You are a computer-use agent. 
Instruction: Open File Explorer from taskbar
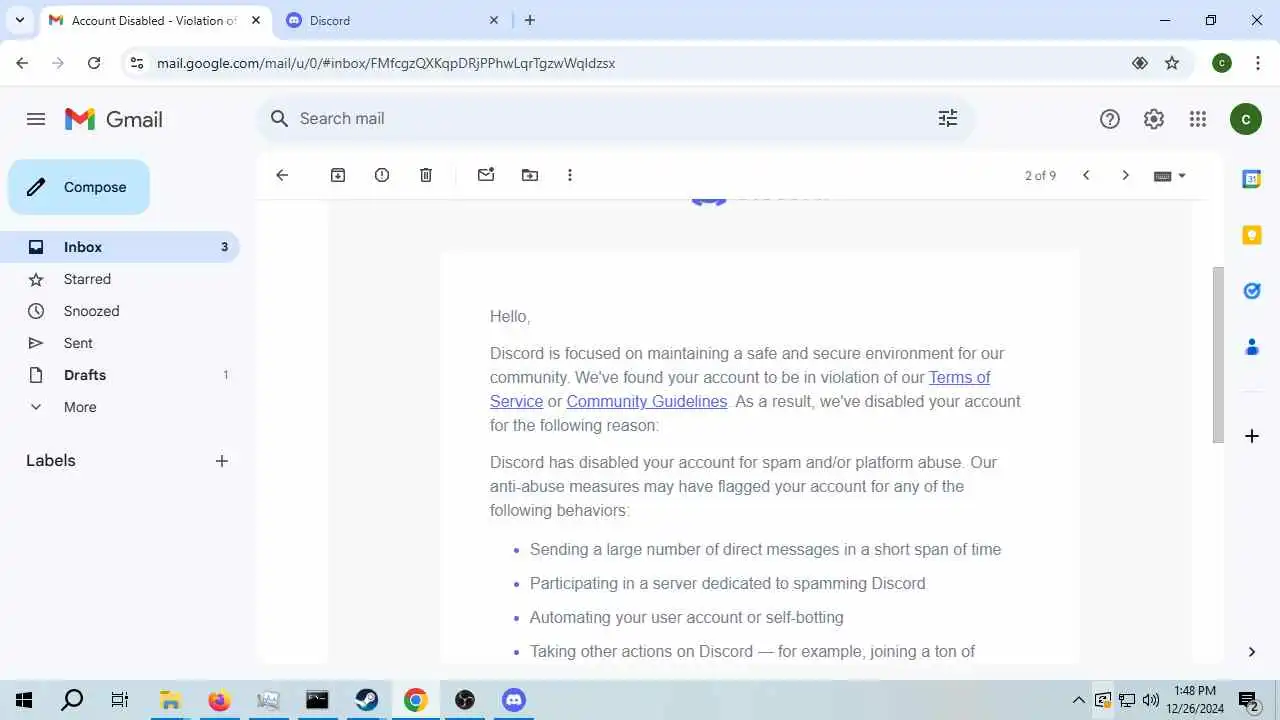click(170, 700)
